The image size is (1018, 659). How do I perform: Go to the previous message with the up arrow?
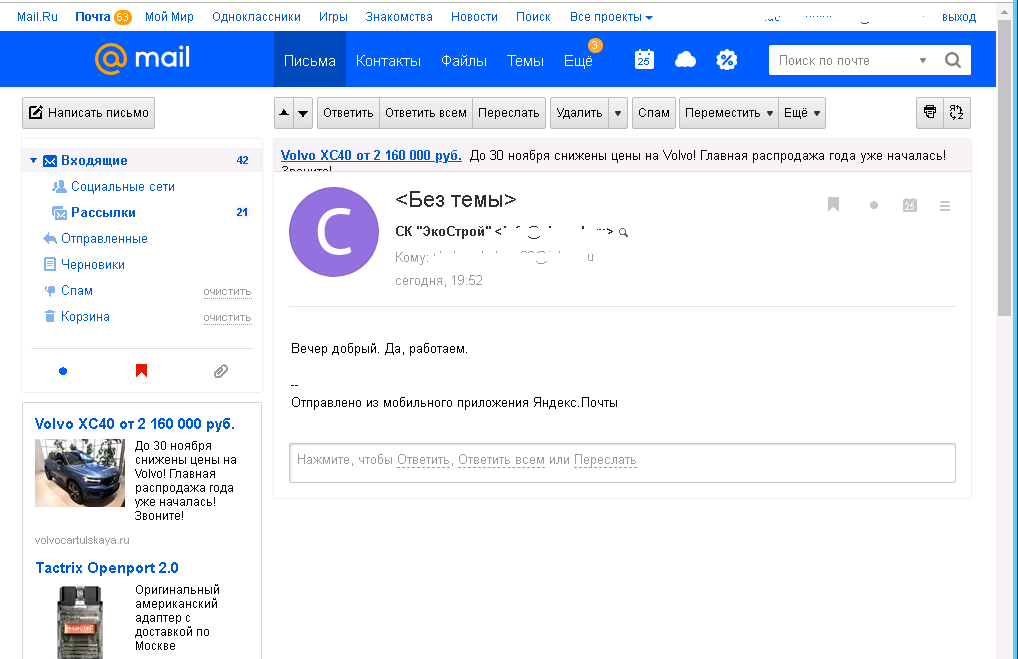(x=284, y=113)
